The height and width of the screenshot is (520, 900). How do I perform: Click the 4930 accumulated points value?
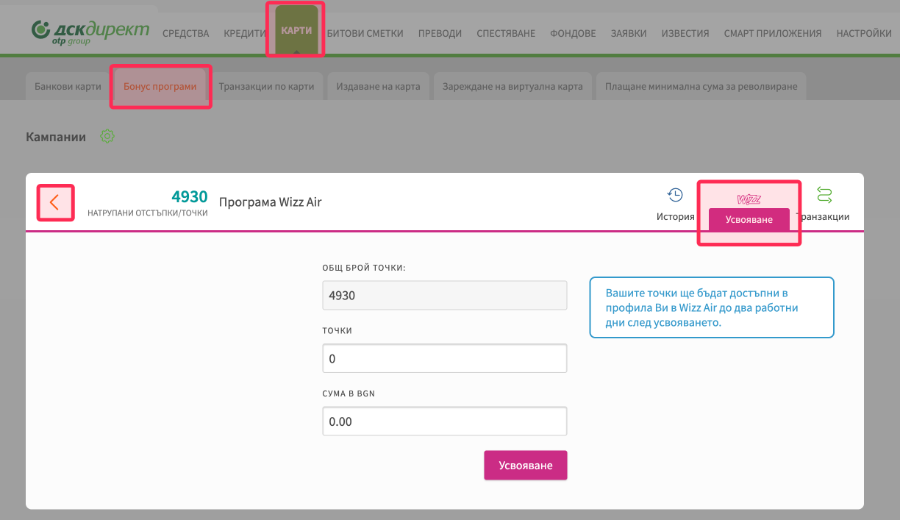[x=189, y=196]
